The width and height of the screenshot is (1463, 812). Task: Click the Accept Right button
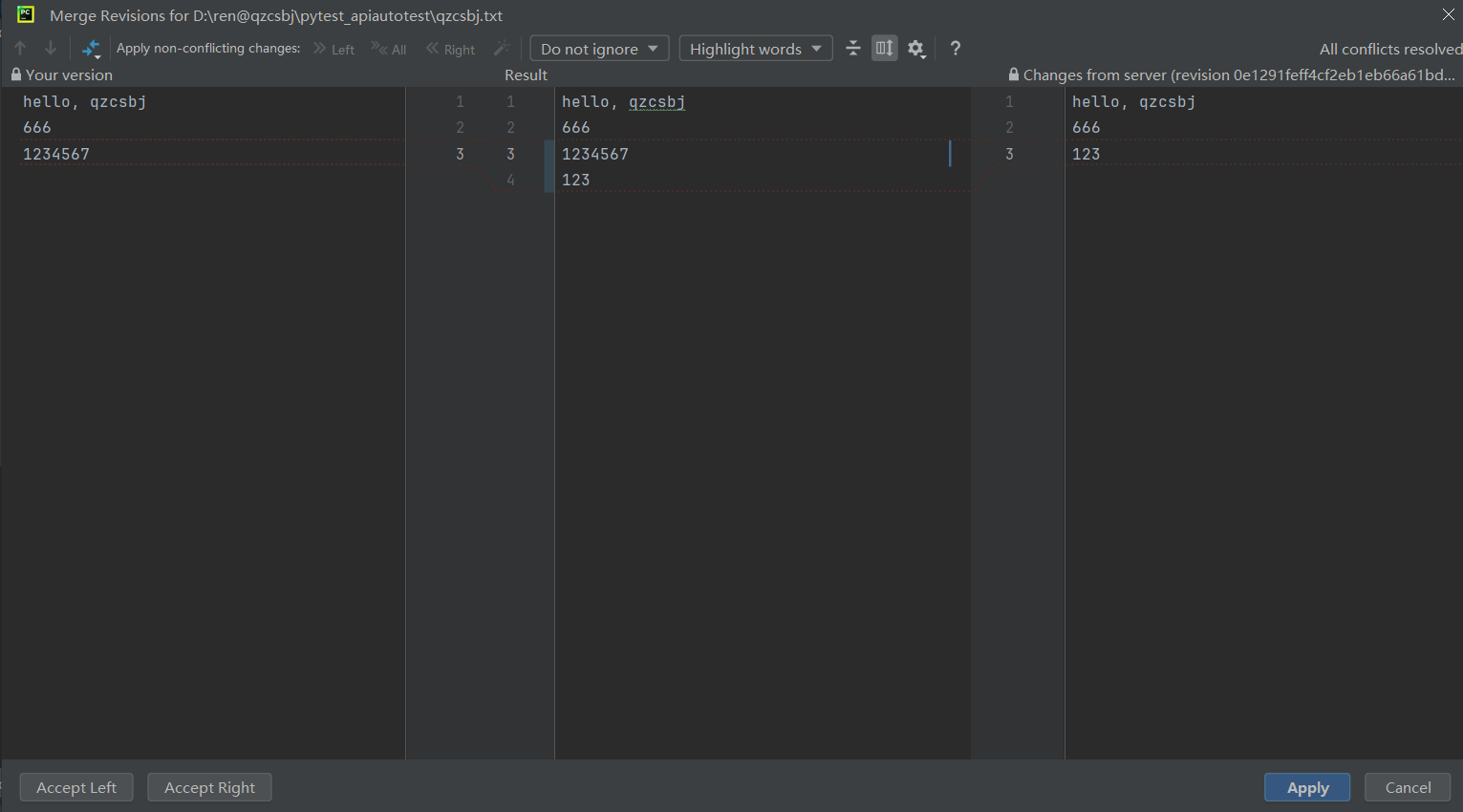point(209,787)
